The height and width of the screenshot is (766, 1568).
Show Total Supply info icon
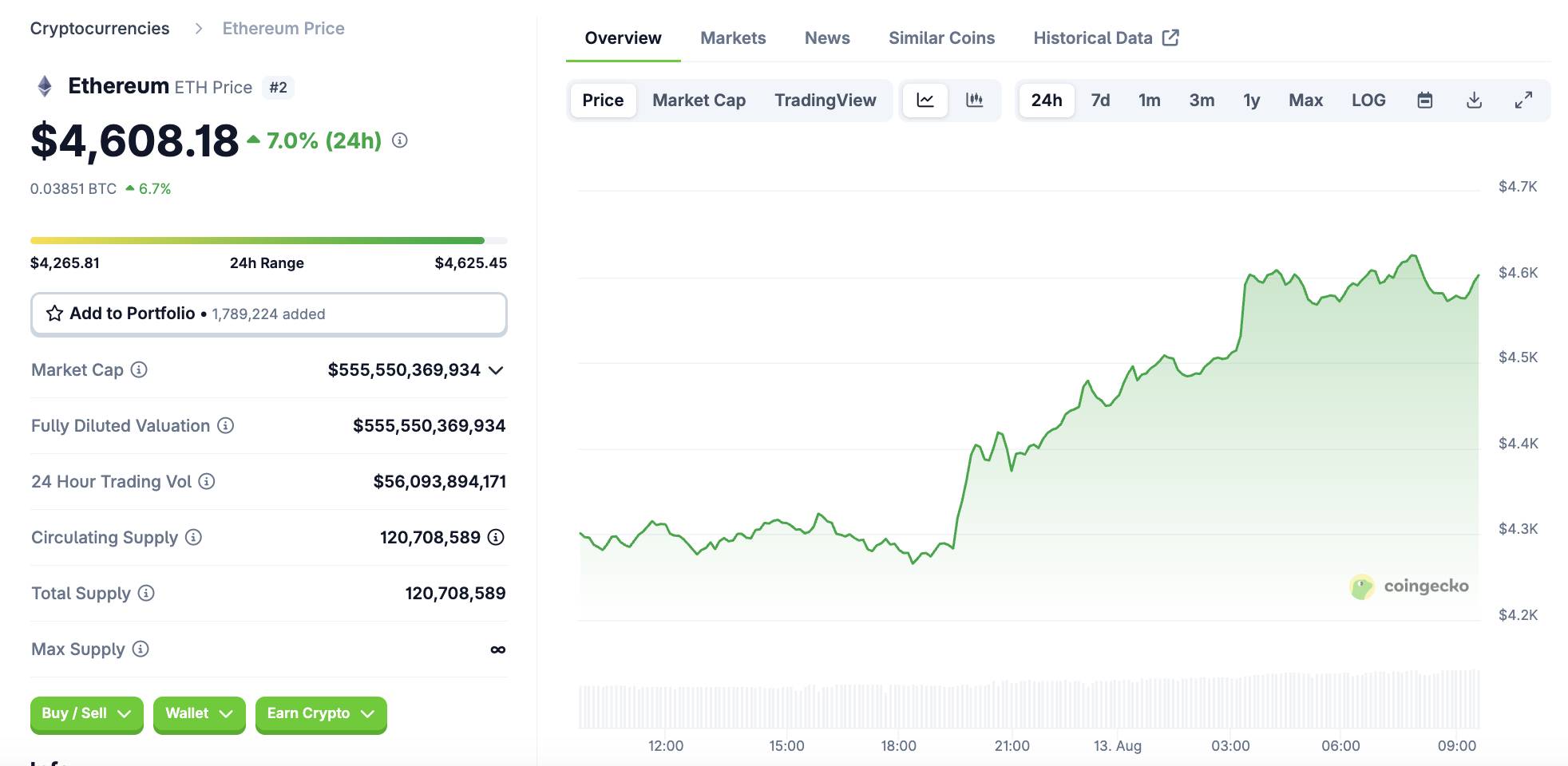pos(146,593)
